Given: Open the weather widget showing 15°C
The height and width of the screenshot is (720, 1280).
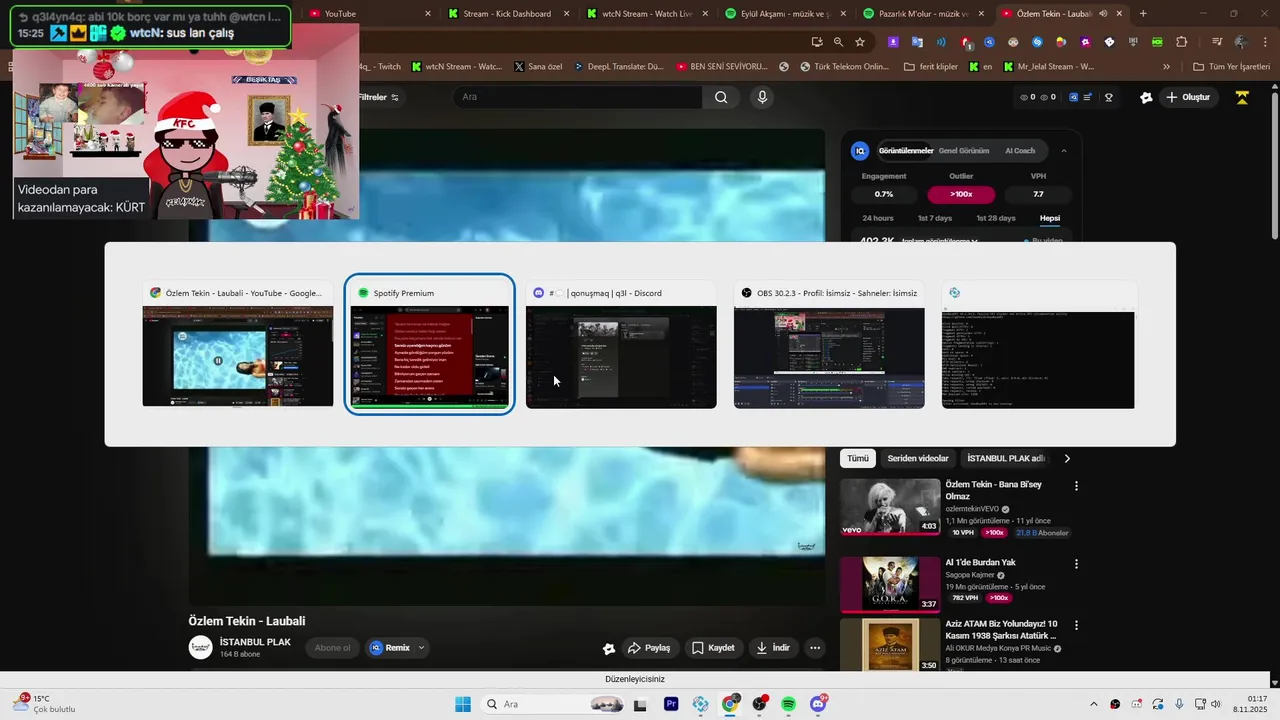Looking at the screenshot, I should [42, 704].
